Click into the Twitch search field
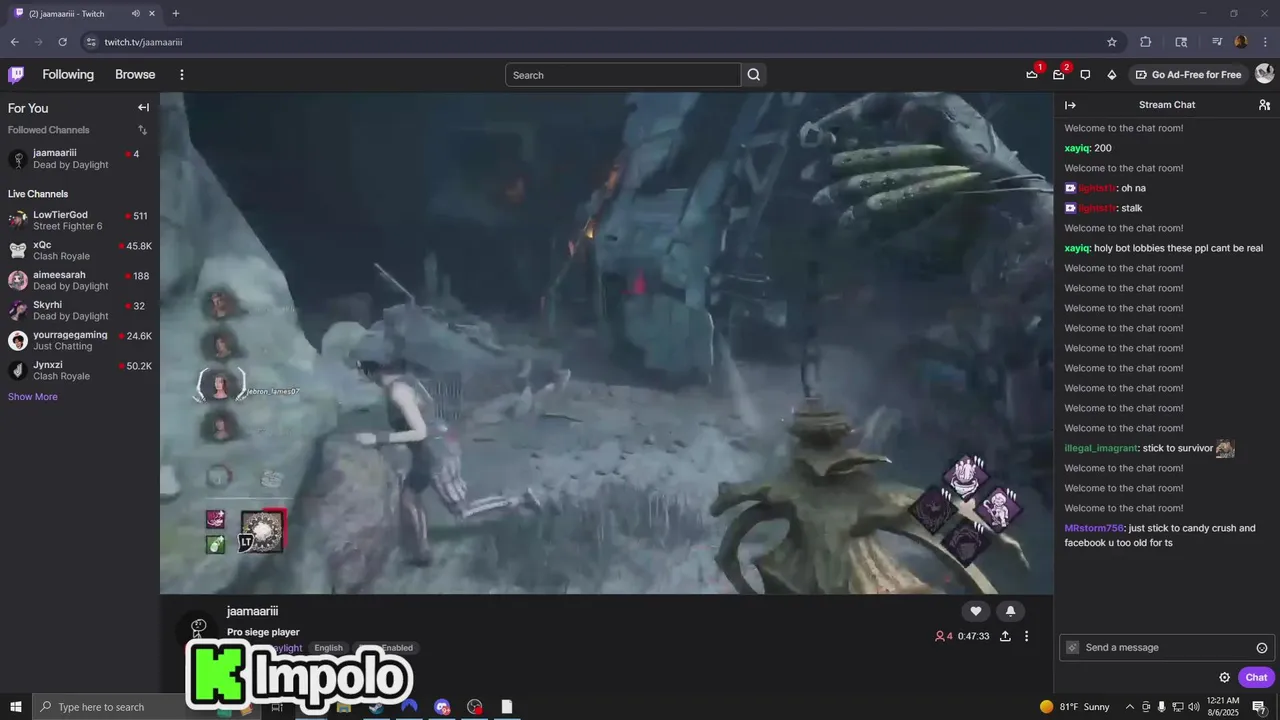This screenshot has height=720, width=1280. [623, 75]
